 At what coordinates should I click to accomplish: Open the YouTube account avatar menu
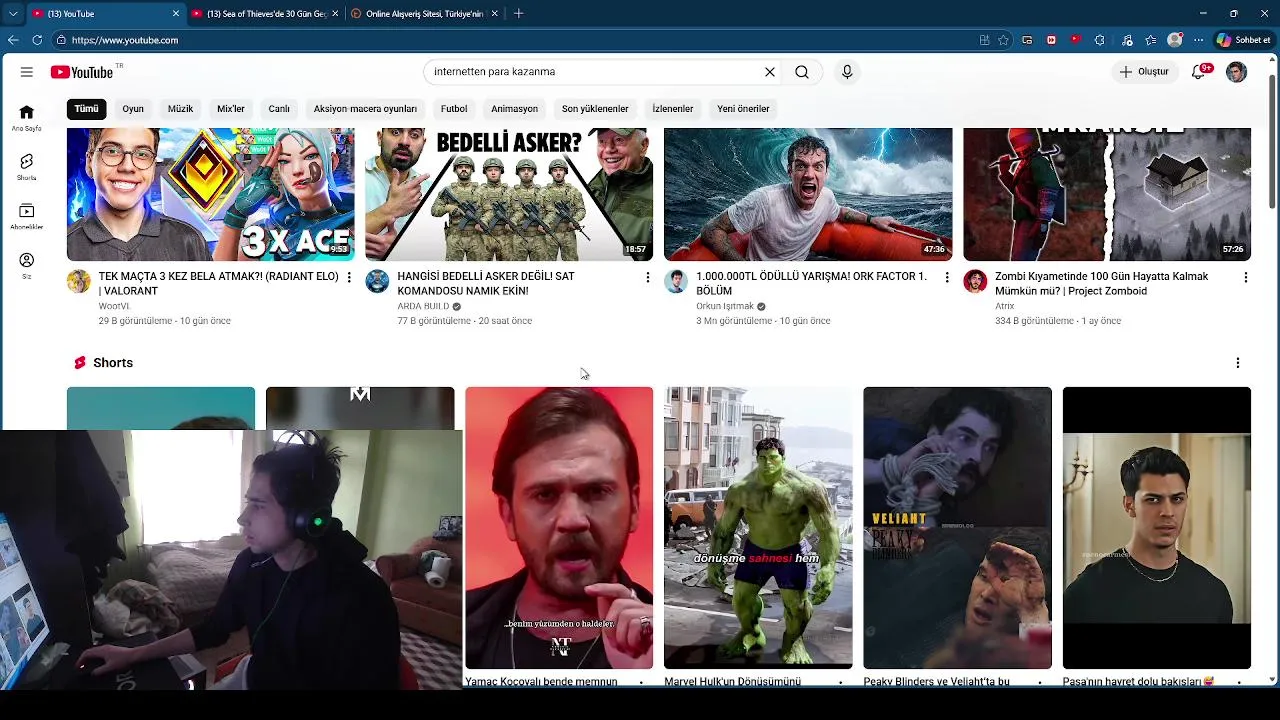[1237, 72]
